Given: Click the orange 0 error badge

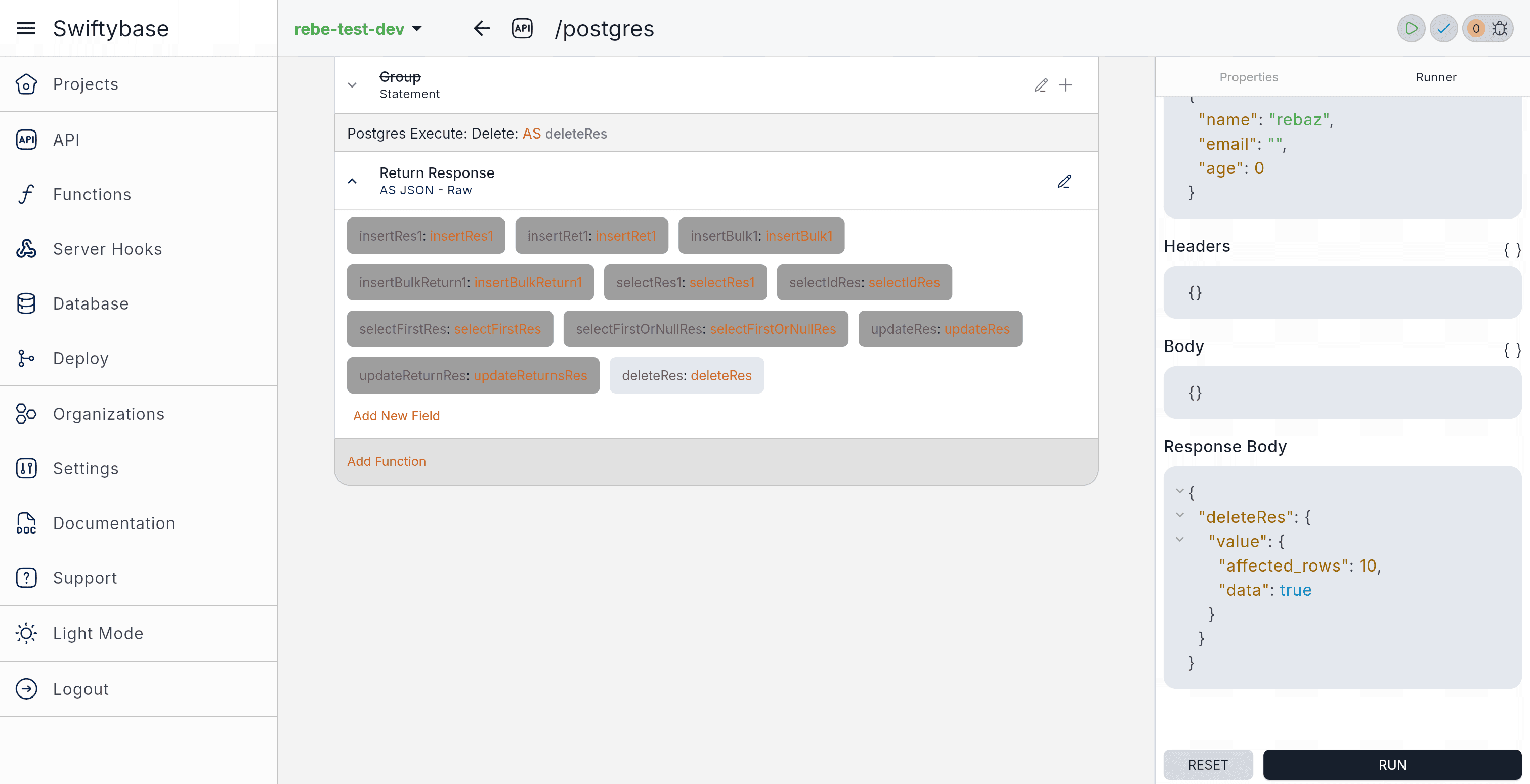Looking at the screenshot, I should point(1476,28).
